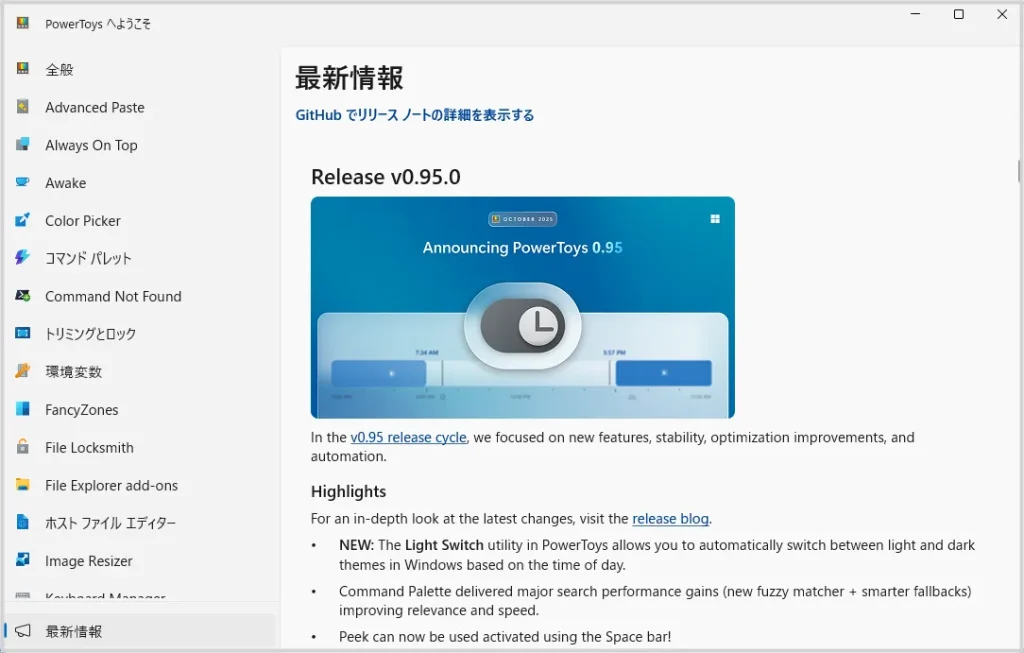Open コマンド パレット lightning icon

click(x=23, y=258)
